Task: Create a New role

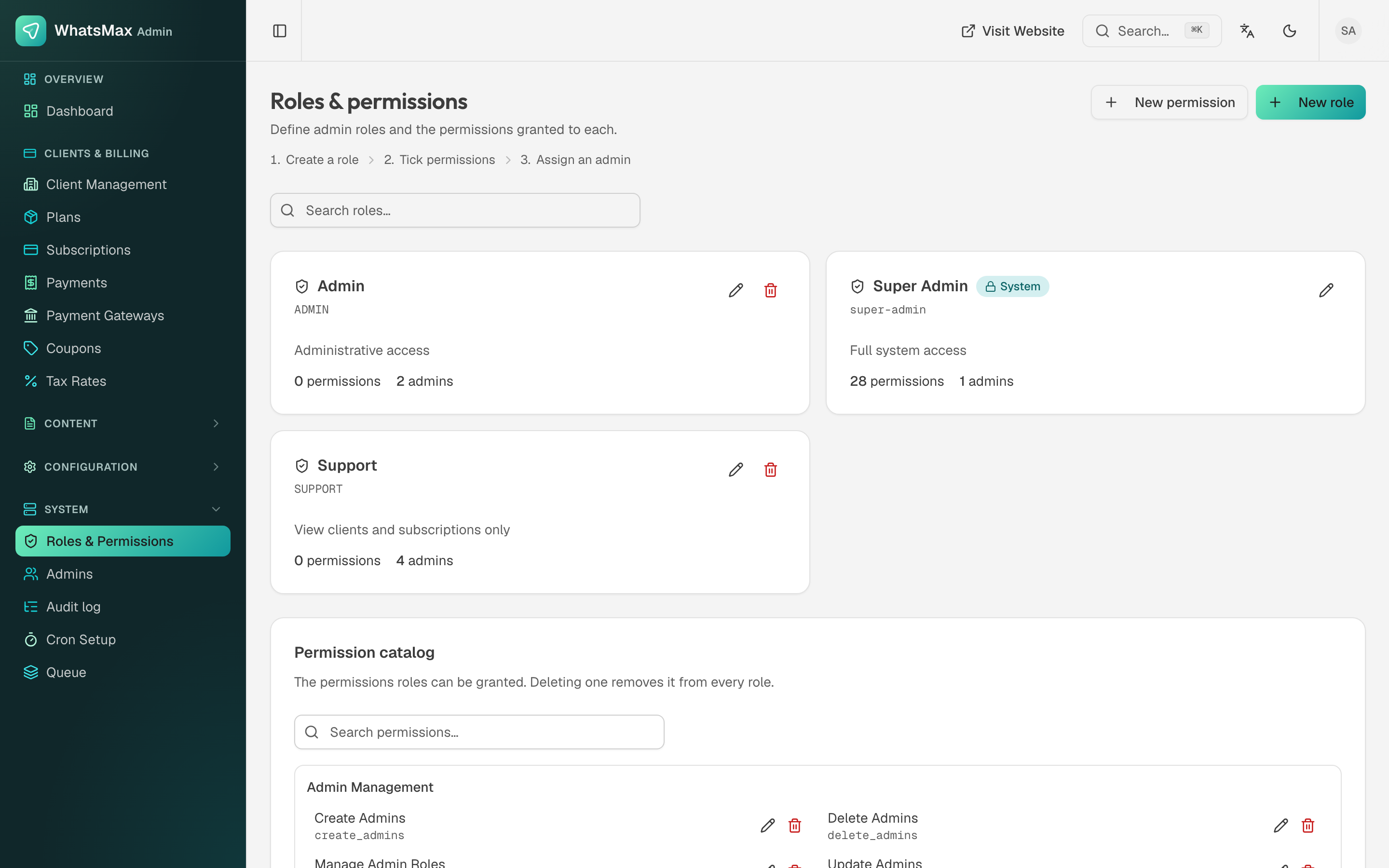Action: click(x=1310, y=102)
